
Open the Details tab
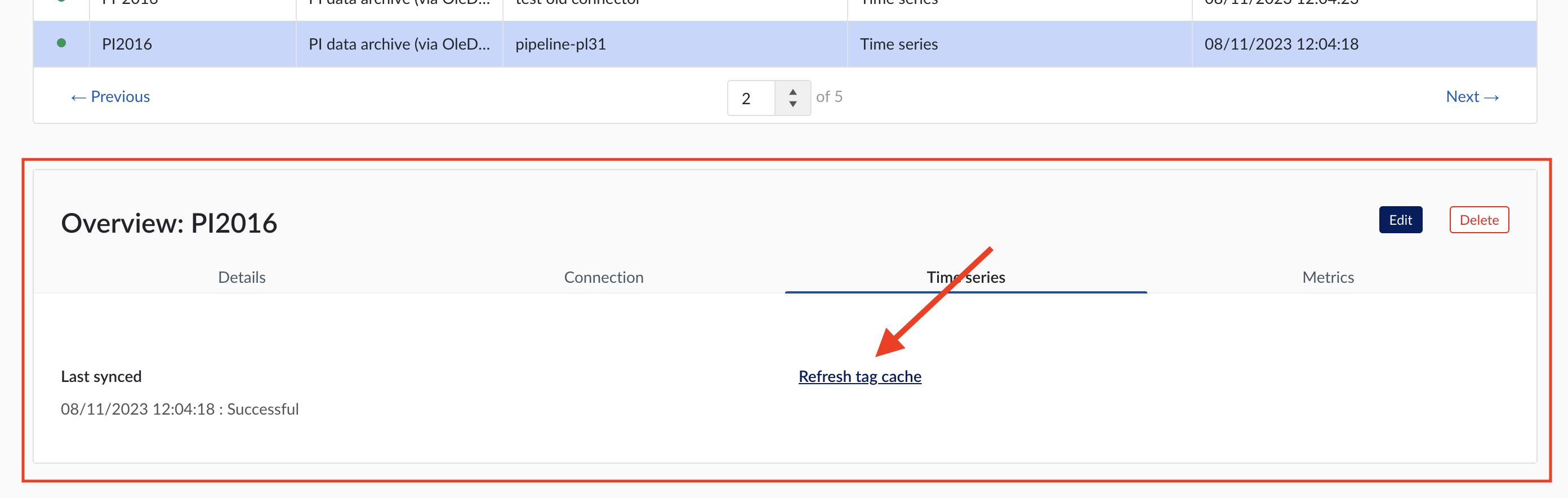[x=242, y=278]
